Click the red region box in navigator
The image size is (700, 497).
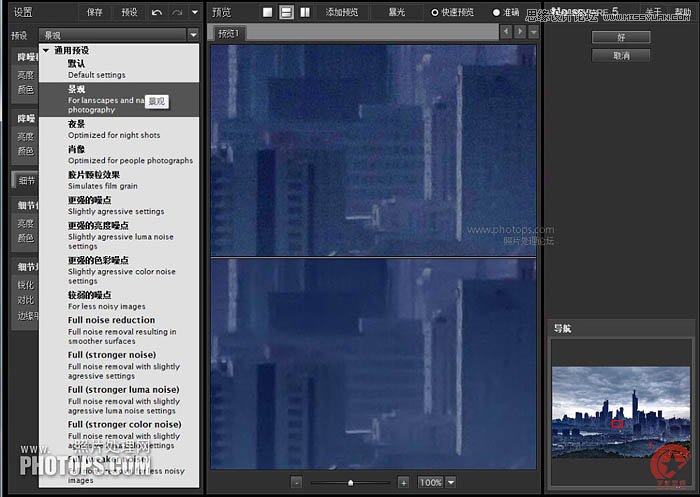tap(617, 424)
